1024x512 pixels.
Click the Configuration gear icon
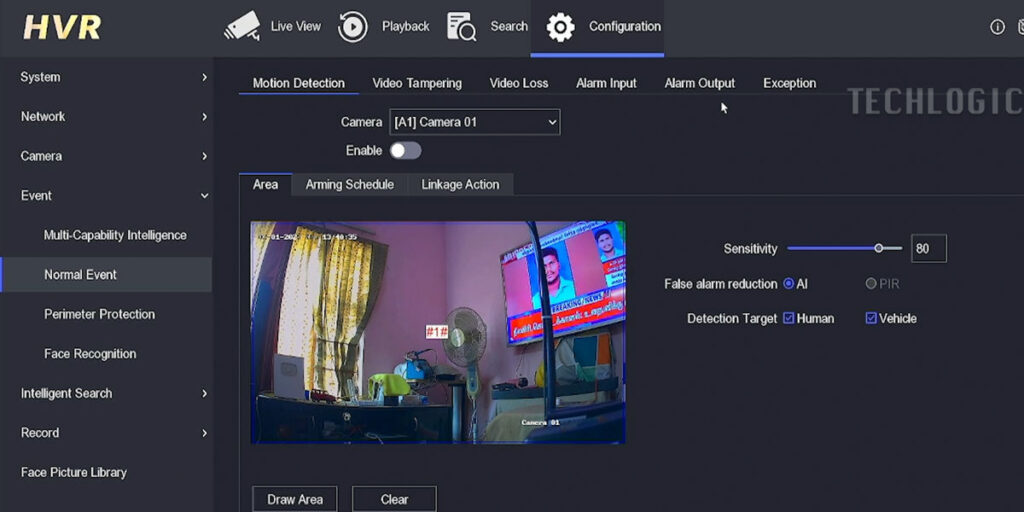tap(560, 27)
